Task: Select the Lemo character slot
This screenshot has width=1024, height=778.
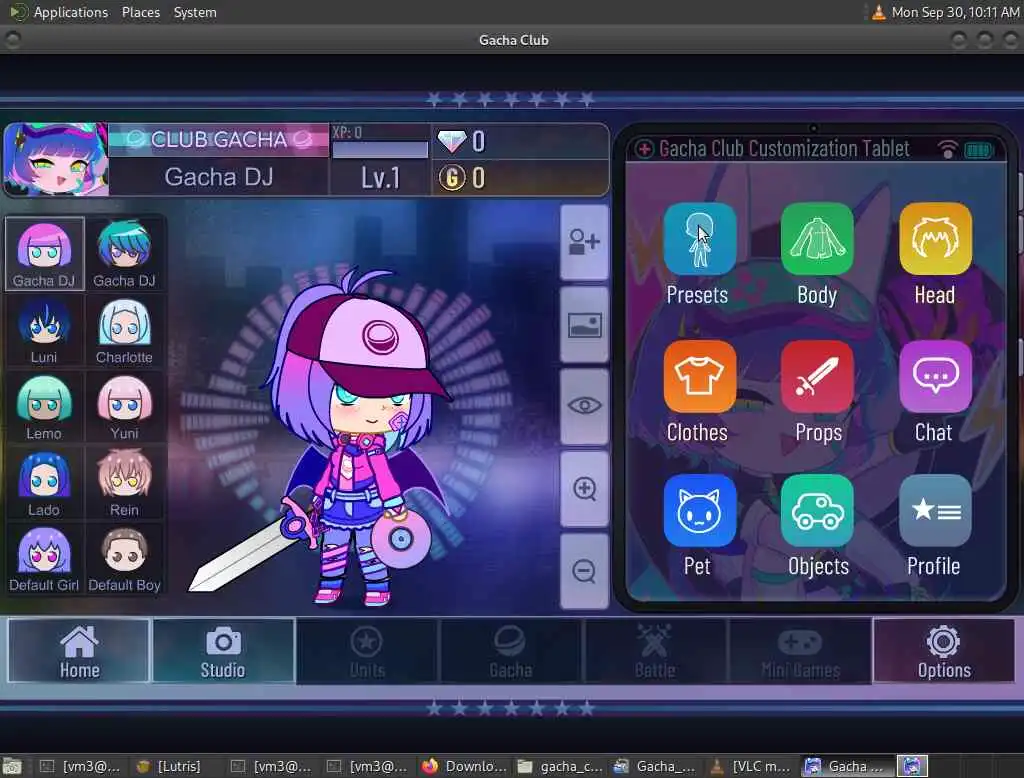Action: 44,407
